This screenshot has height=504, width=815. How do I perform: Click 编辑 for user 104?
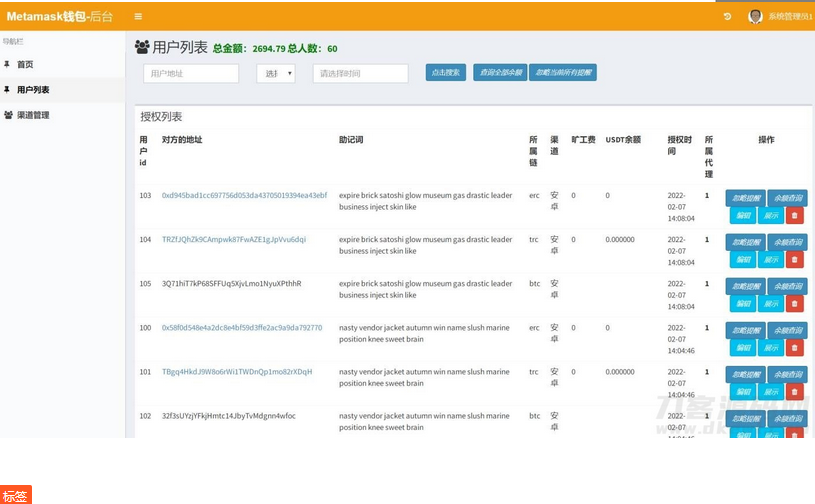743,259
